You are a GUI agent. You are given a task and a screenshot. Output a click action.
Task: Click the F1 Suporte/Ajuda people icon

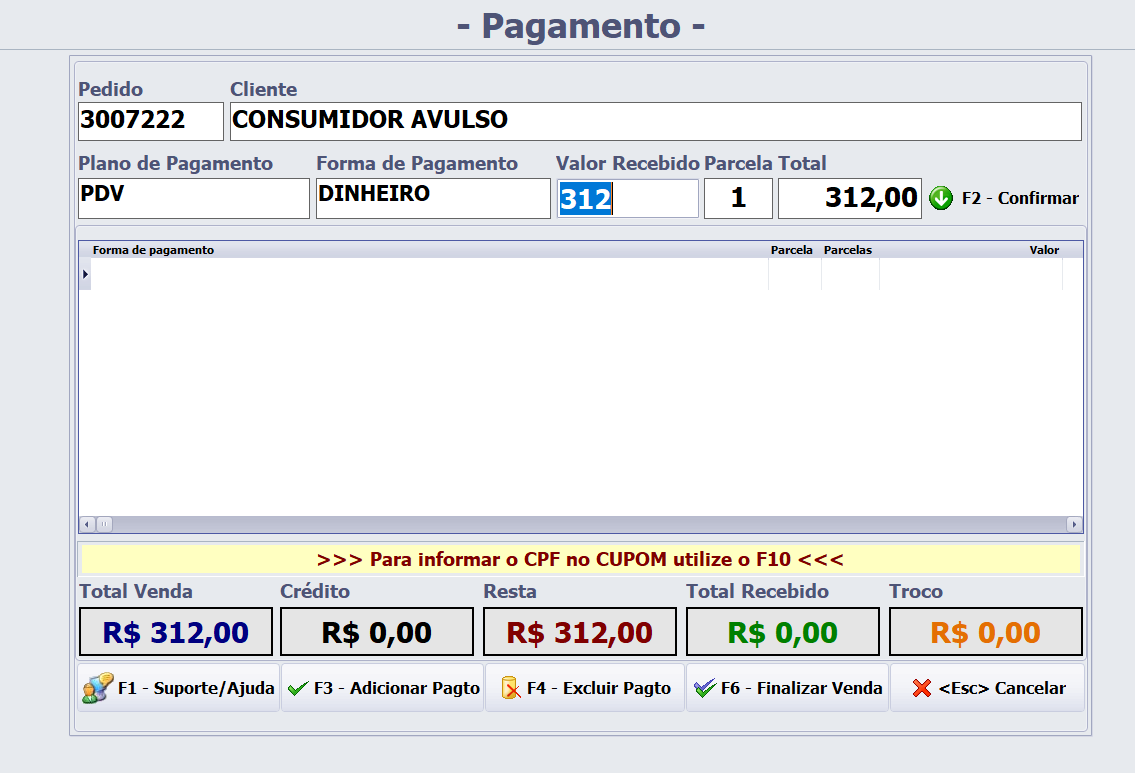tap(97, 689)
